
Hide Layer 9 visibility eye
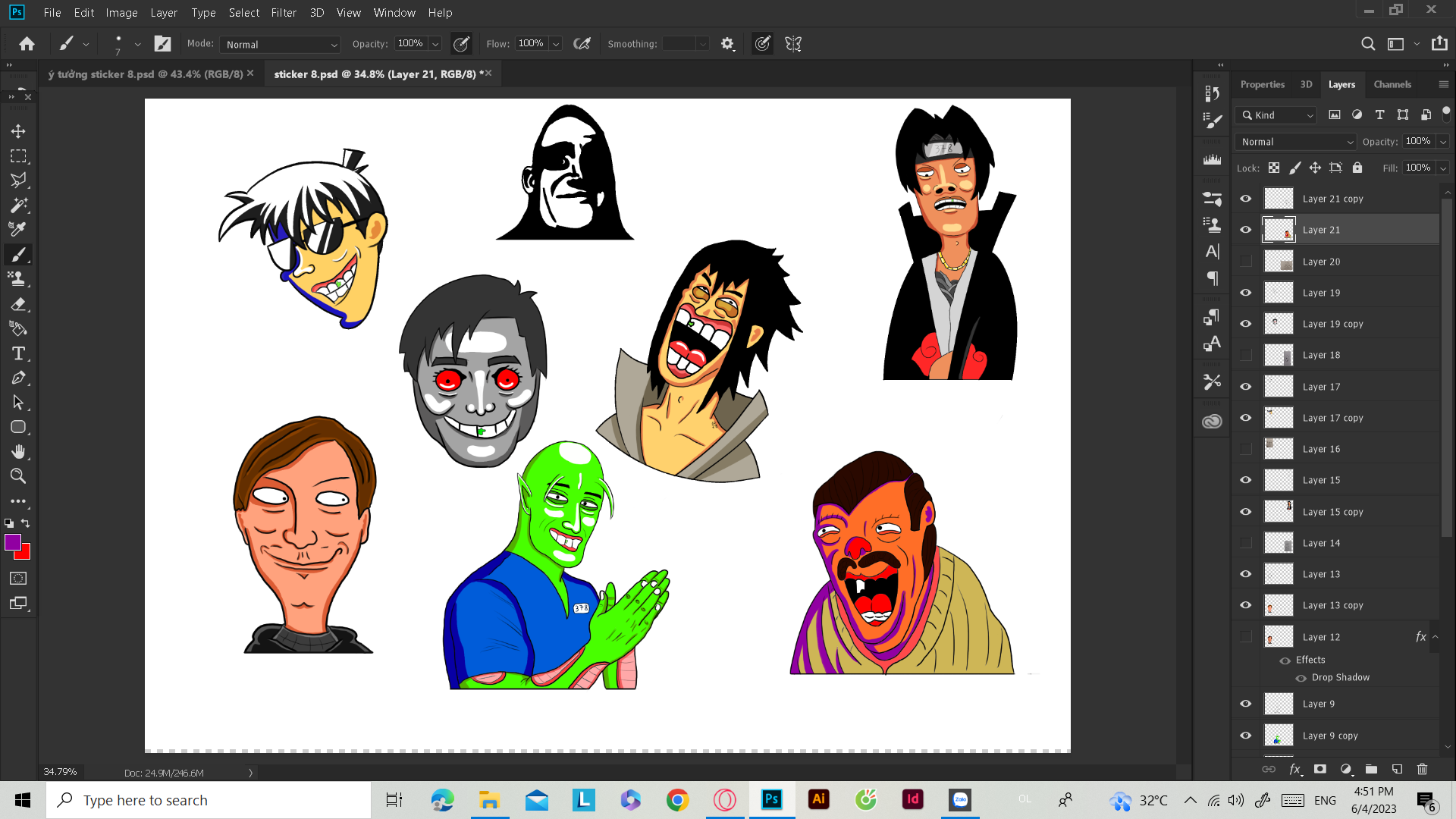(x=1246, y=704)
